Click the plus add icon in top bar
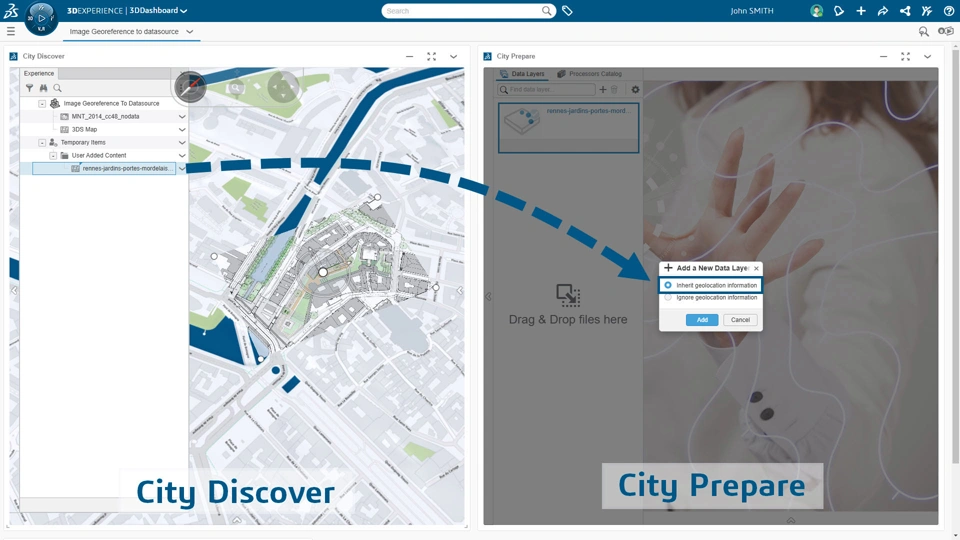960x540 pixels. pyautogui.click(x=861, y=11)
